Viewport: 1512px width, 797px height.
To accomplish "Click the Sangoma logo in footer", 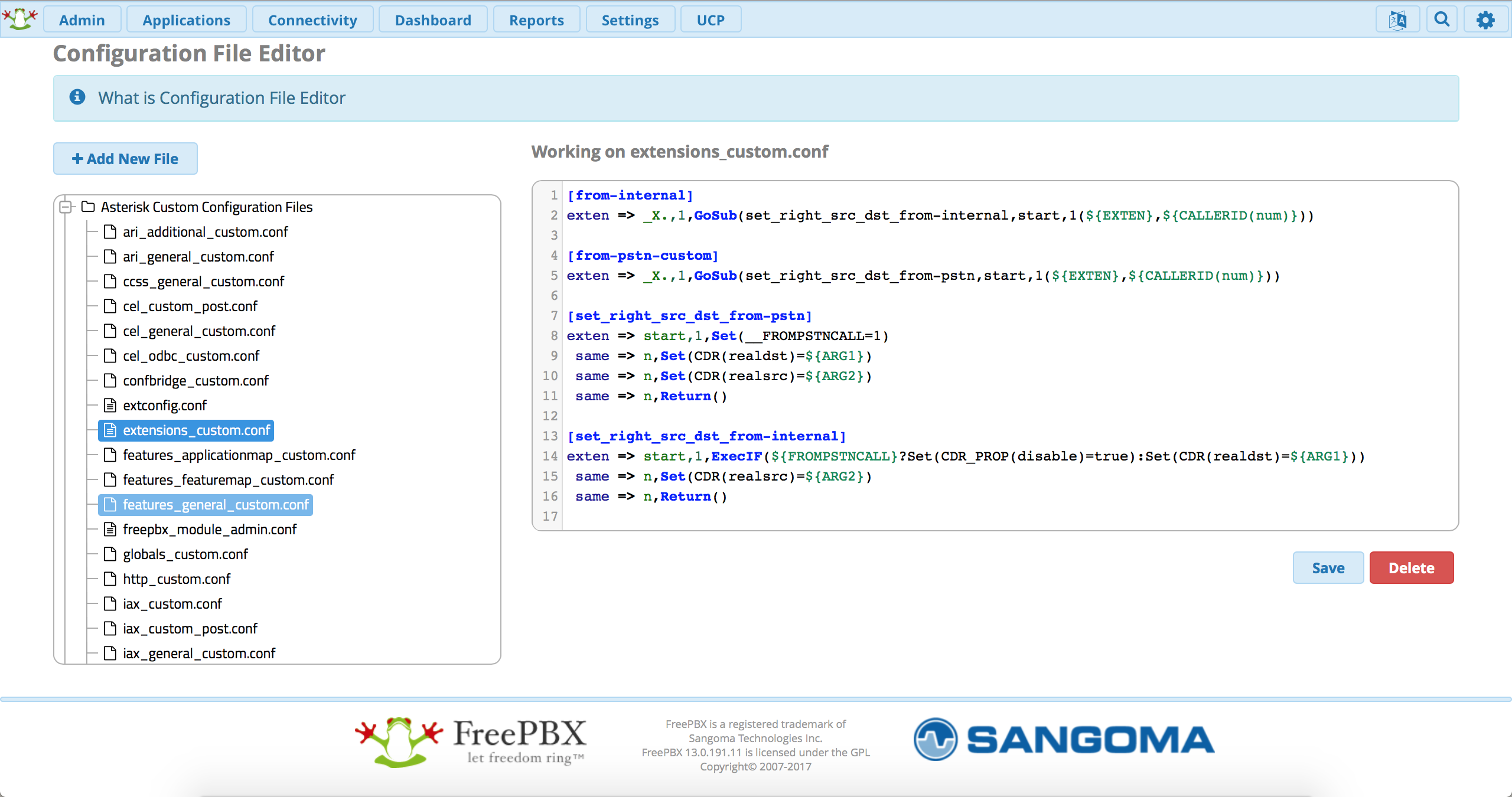I will [1064, 740].
